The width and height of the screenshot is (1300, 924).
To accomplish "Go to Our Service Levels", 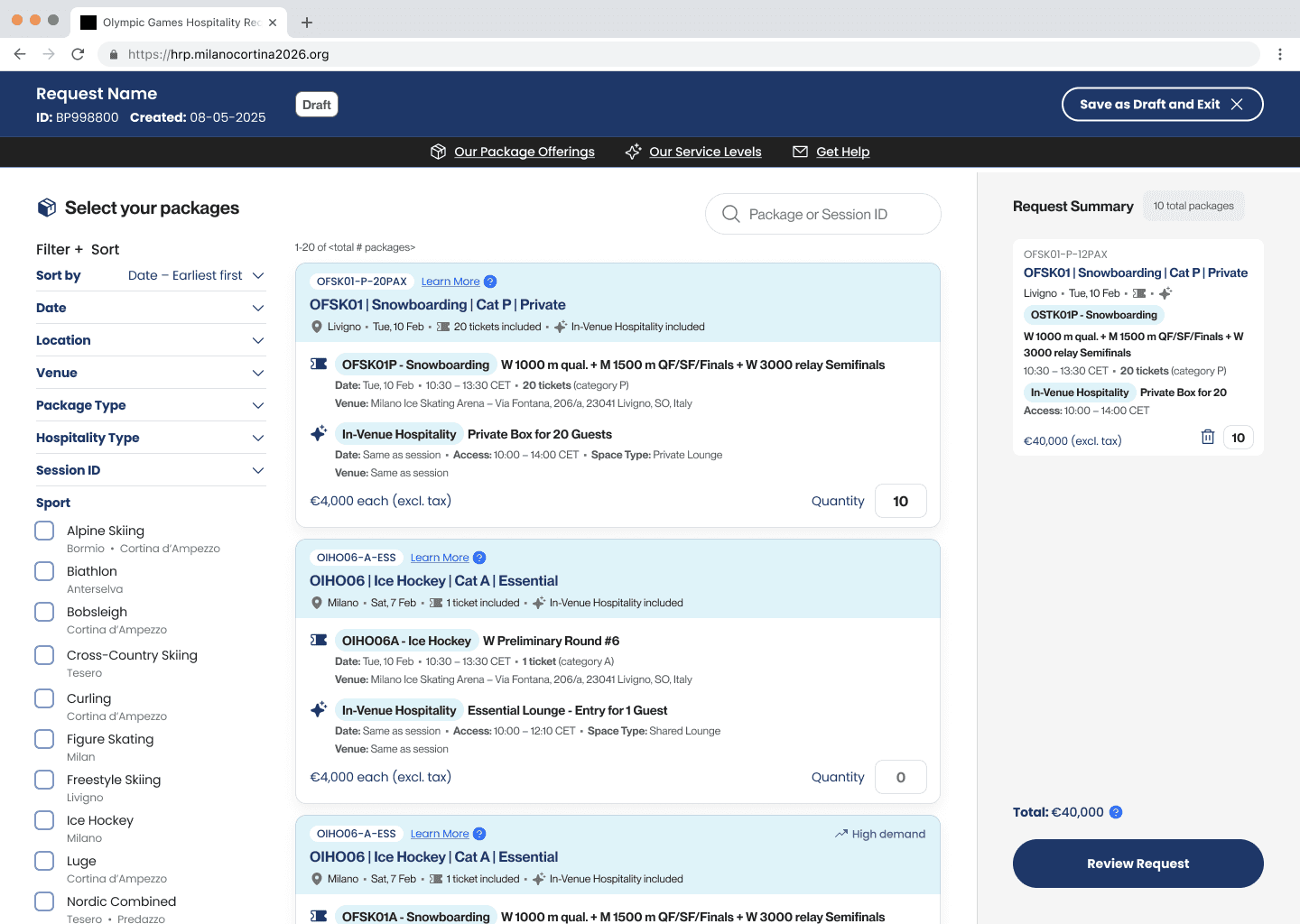I will click(705, 152).
